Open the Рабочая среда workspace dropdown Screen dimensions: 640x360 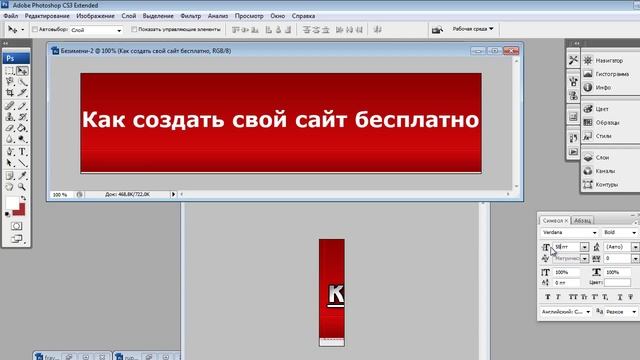pos(473,29)
